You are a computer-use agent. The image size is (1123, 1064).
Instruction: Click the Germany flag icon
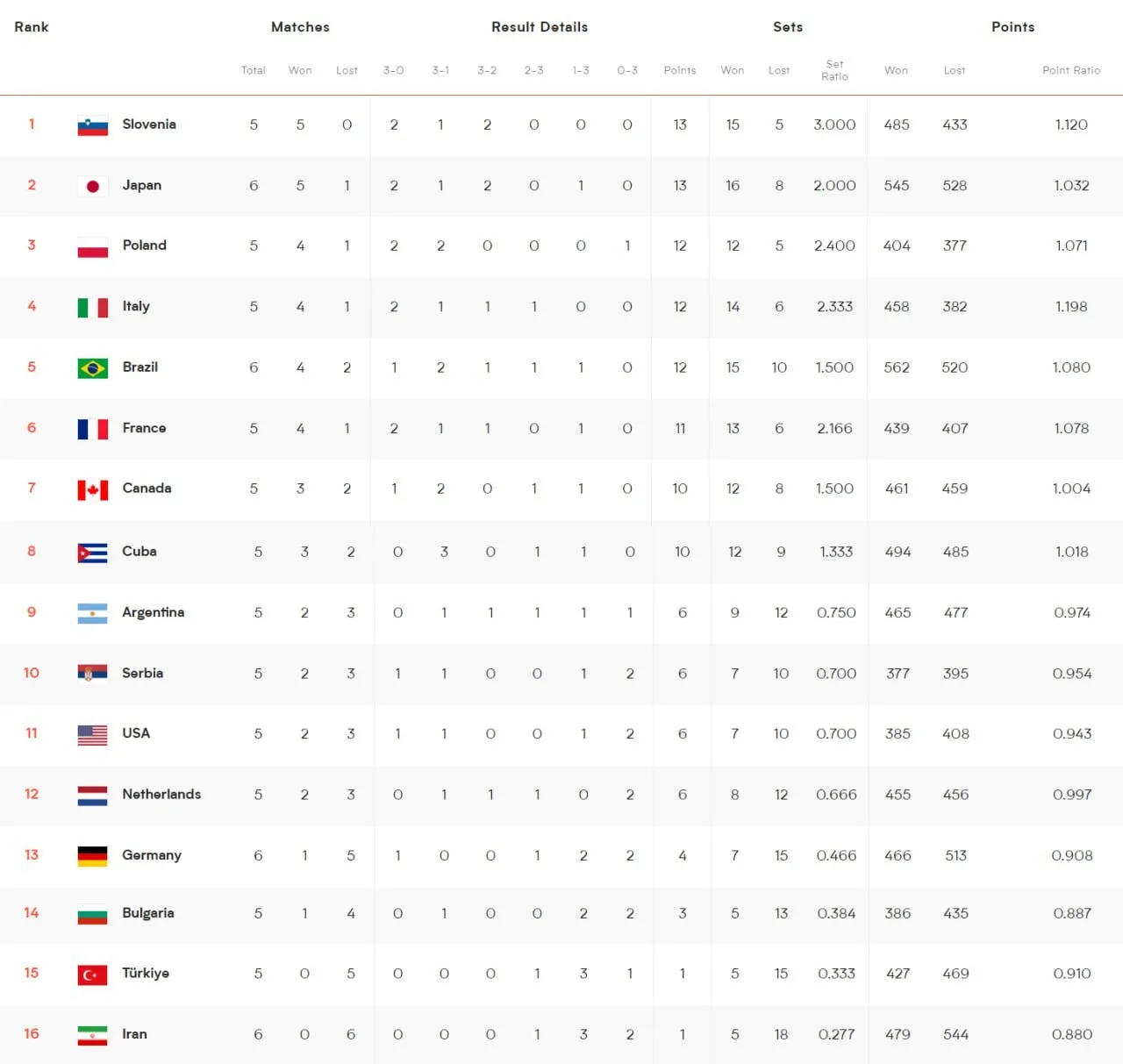click(x=93, y=856)
